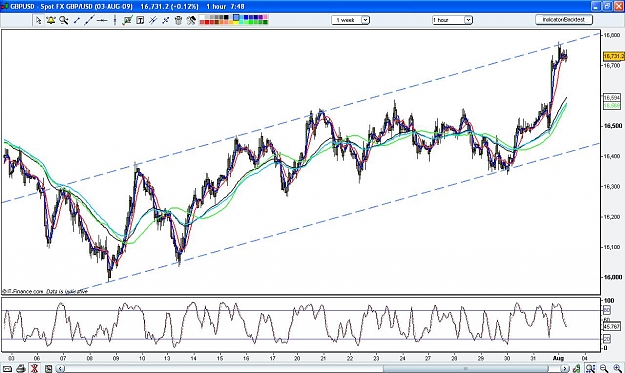Image resolution: width=625 pixels, height=373 pixels.
Task: Open the indicators chart icon with checkmark
Action: (x=128, y=20)
